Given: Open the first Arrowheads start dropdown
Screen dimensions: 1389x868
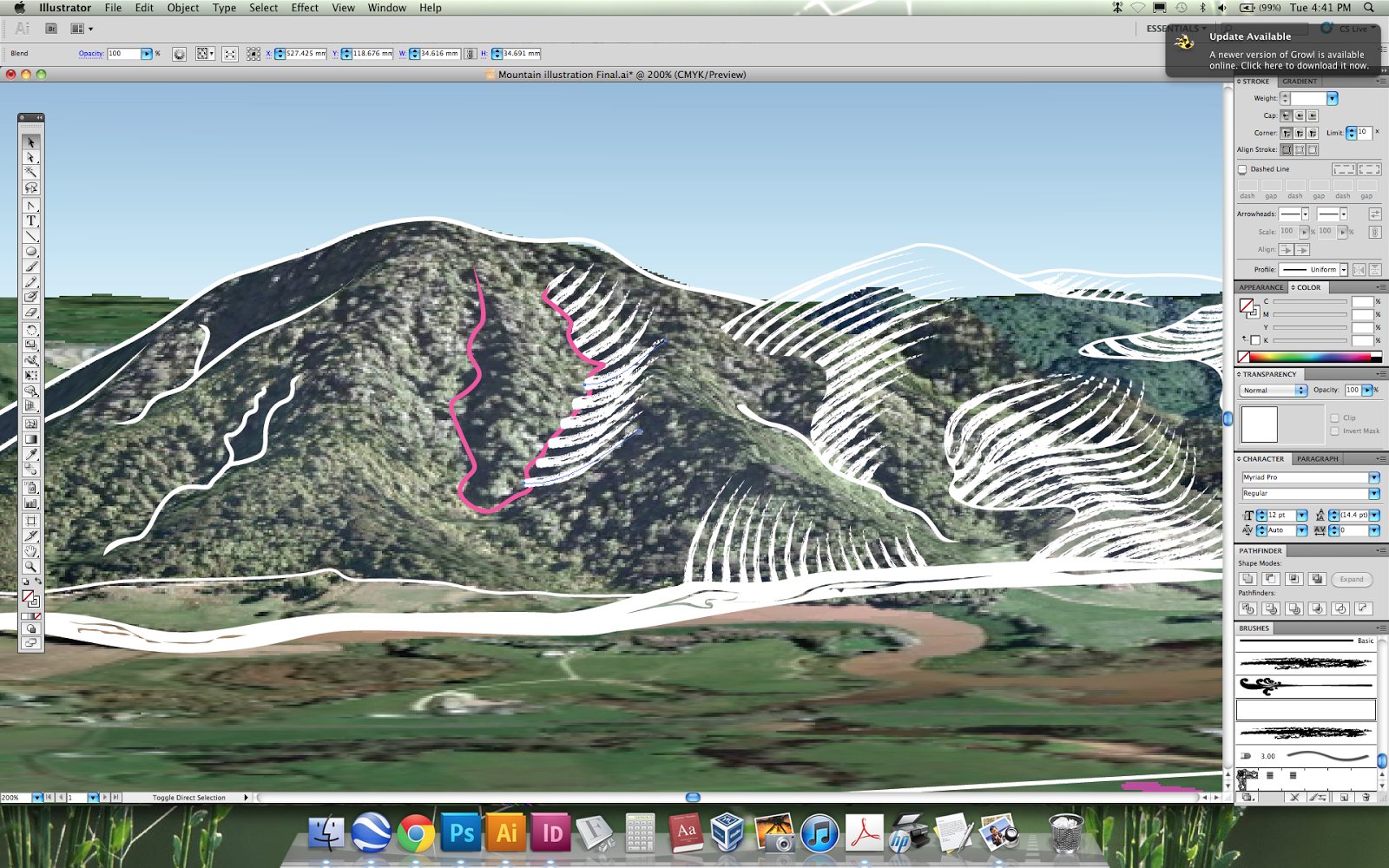Looking at the screenshot, I should click(1305, 214).
